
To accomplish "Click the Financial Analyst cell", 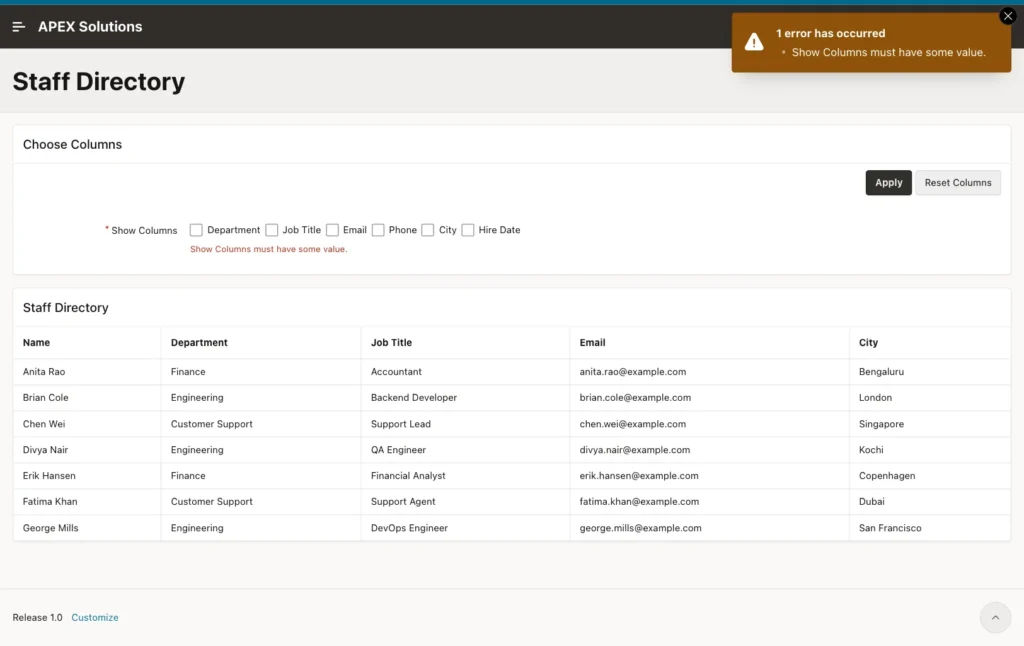I will (465, 476).
